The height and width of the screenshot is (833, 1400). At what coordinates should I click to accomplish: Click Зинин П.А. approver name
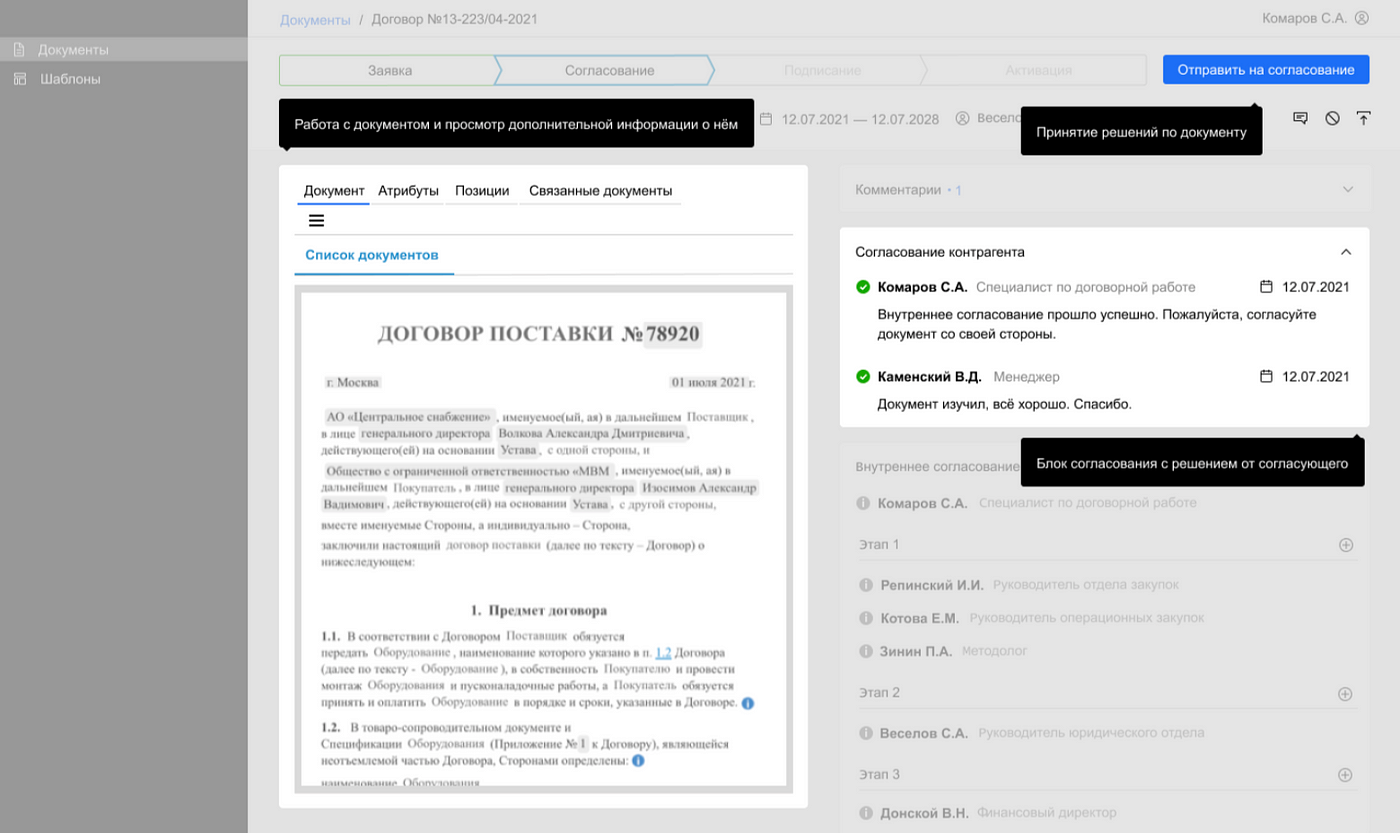pyautogui.click(x=916, y=651)
